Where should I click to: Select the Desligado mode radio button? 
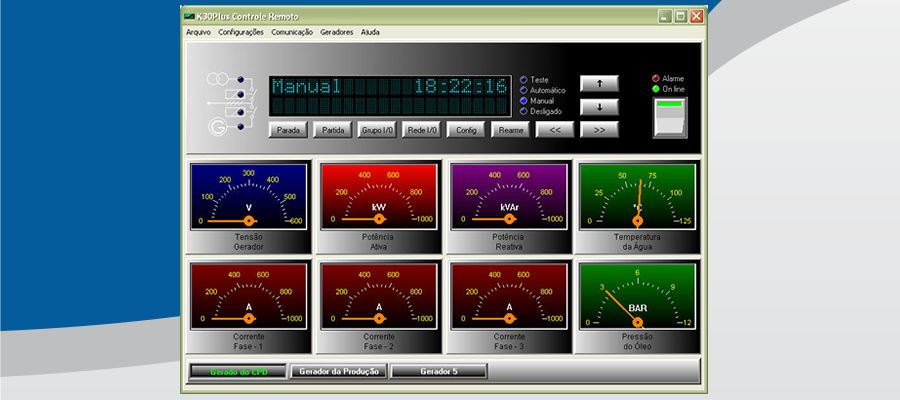click(524, 112)
